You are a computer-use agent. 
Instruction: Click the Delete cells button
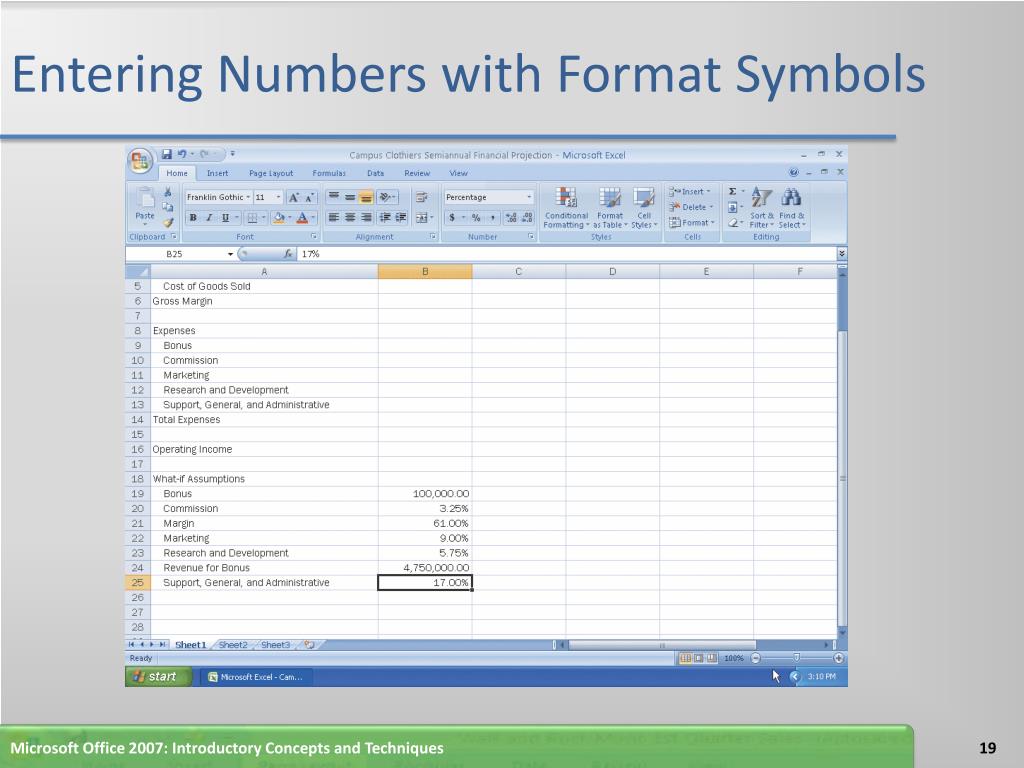point(691,207)
